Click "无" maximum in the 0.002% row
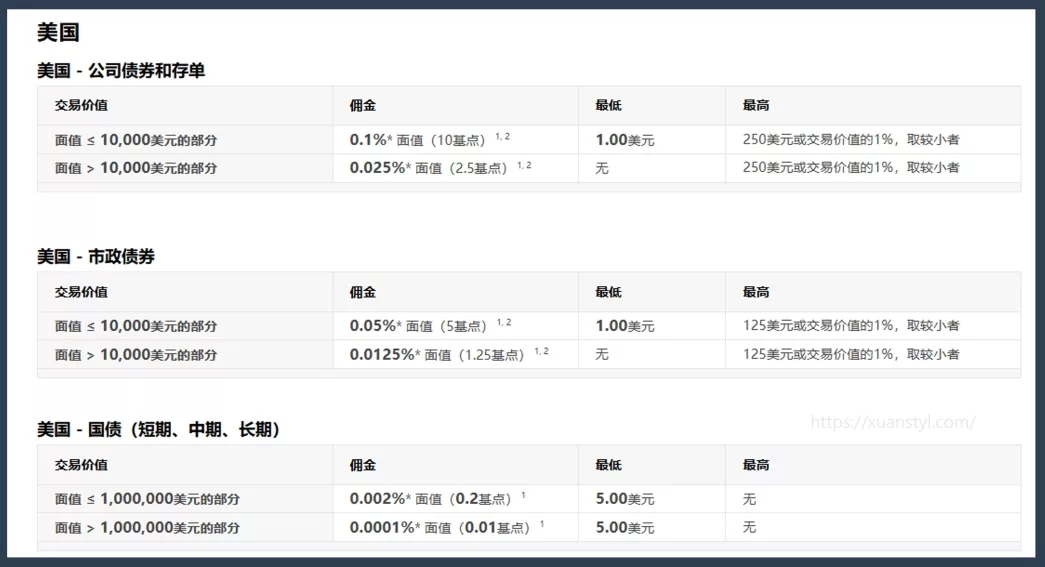Screen dimensions: 1045x567 (x=749, y=499)
